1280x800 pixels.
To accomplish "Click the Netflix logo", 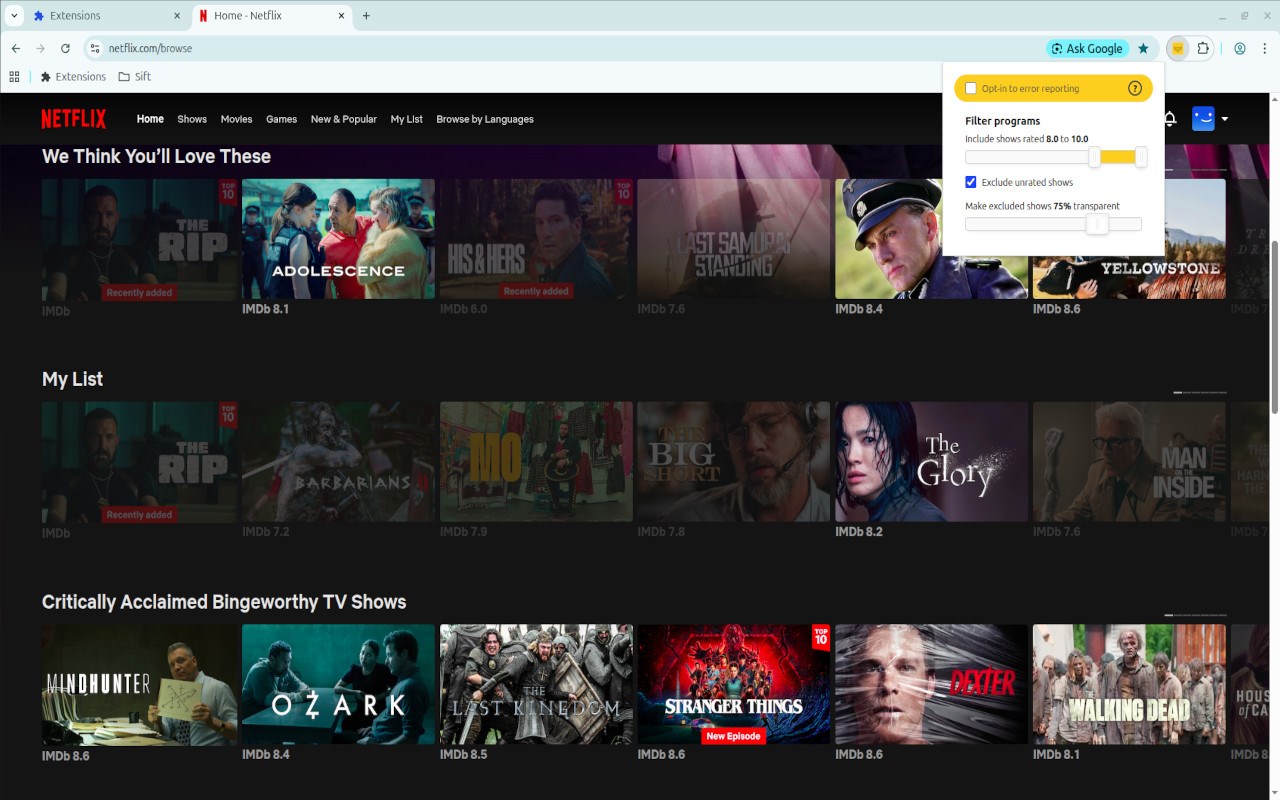I will 73,119.
